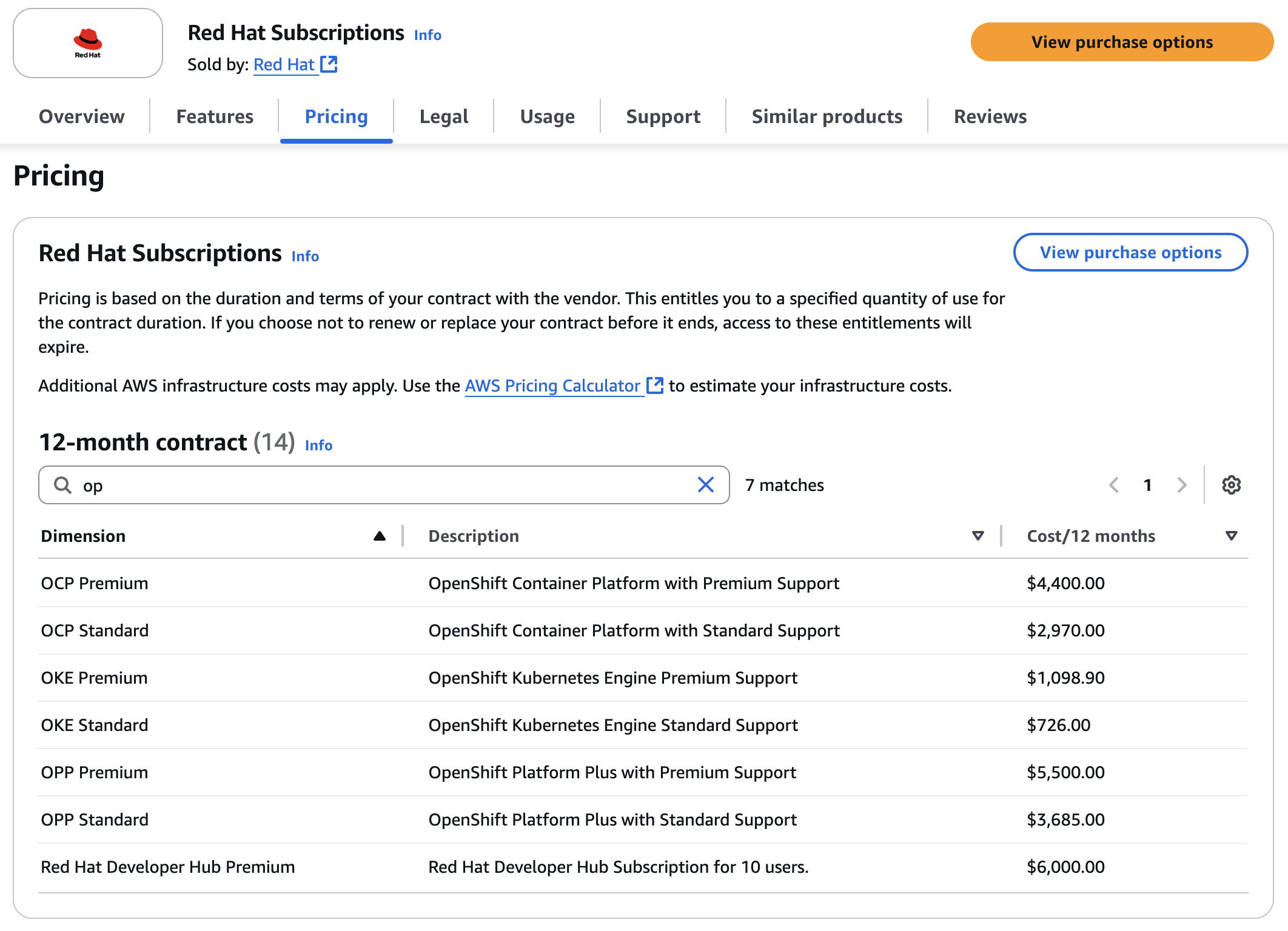Go to next page chevron
Viewport: 1288px width, 931px height.
click(x=1182, y=485)
